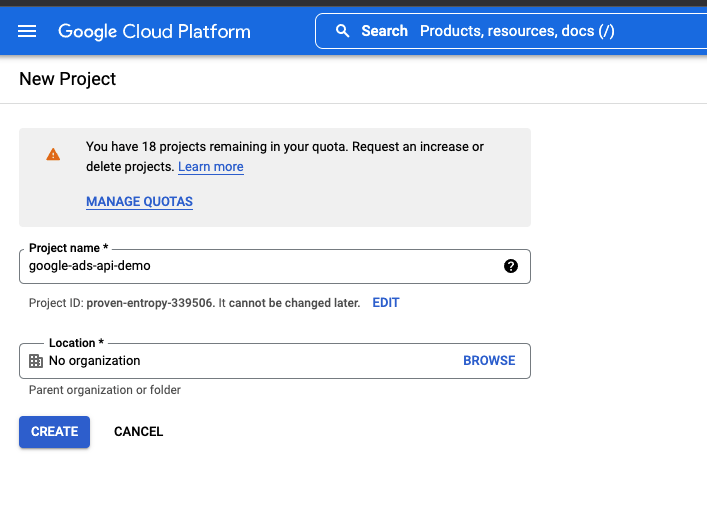Click the CREATE button
This screenshot has width=707, height=506.
coord(55,432)
